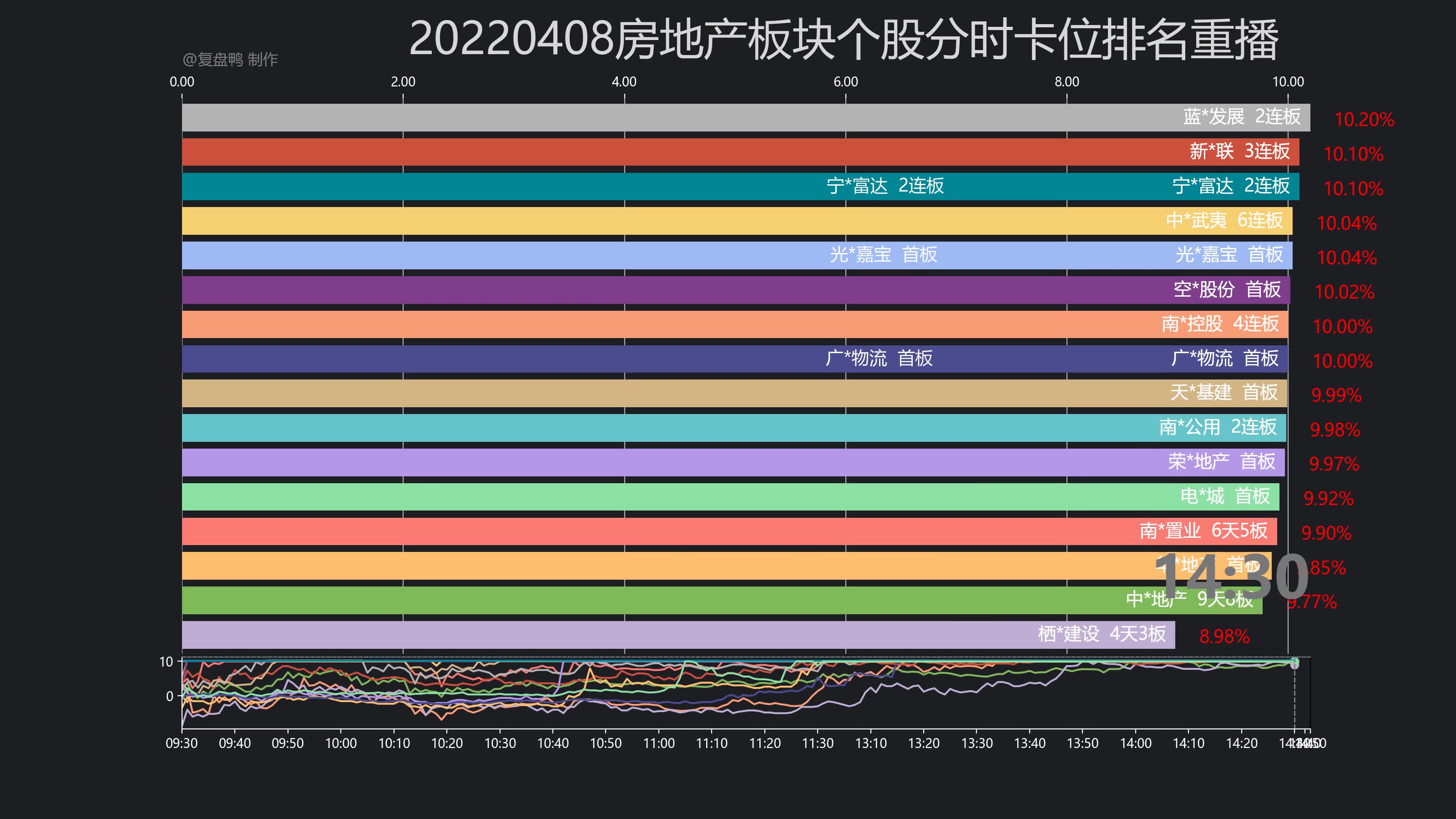Click the current-time marker dot on intraday chart
The height and width of the screenshot is (819, 1456).
tap(1294, 662)
